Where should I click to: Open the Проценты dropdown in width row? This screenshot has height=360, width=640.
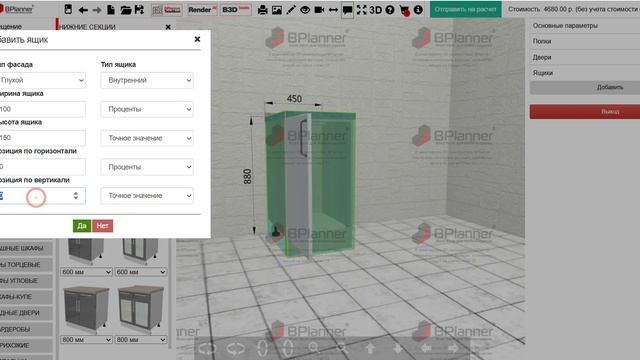pos(147,109)
